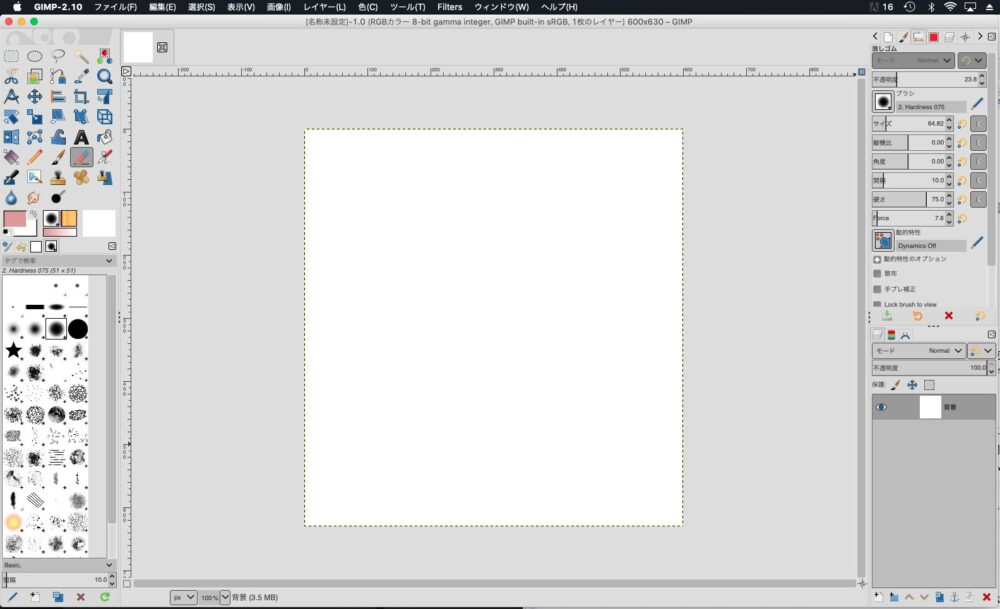Open the px unit dropdown in status bar

[183, 597]
